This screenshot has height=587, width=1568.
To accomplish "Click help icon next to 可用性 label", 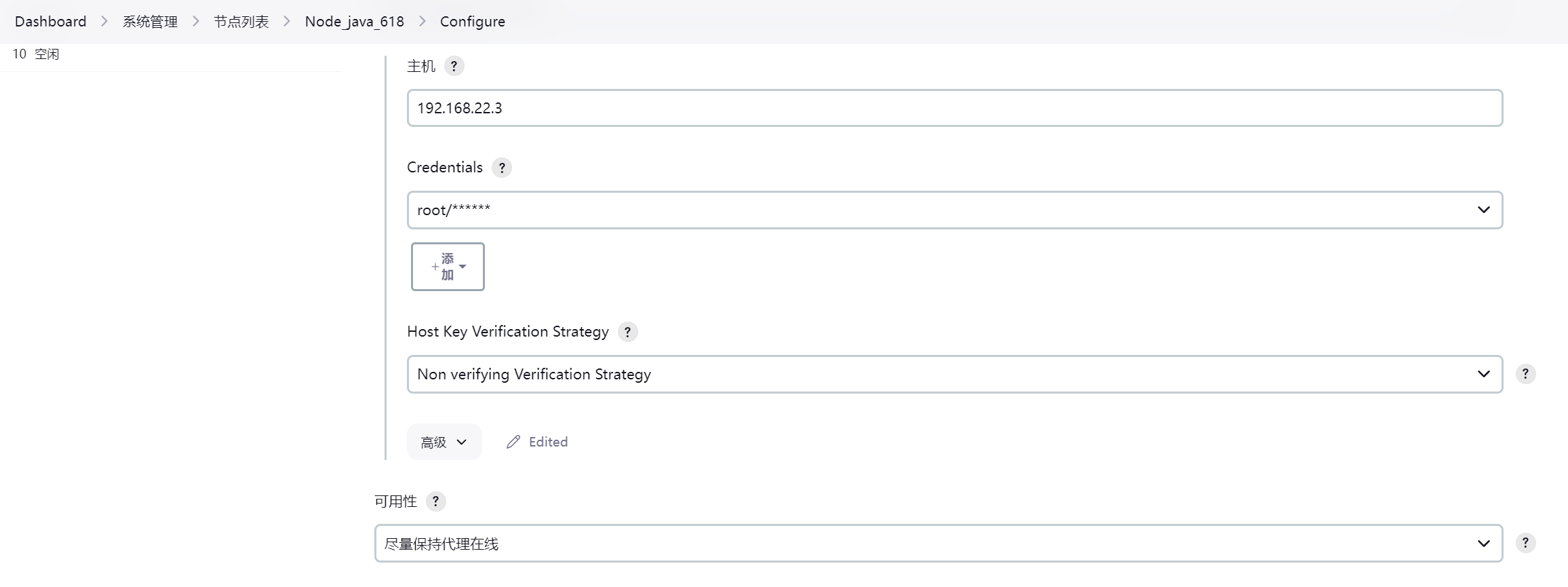I will (435, 501).
